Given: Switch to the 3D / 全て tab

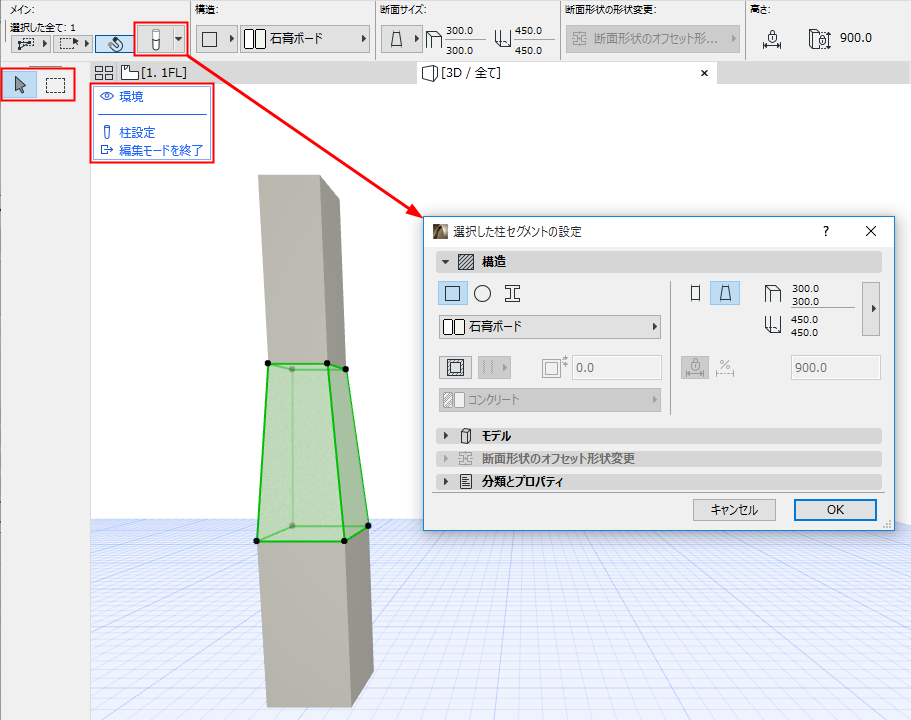Looking at the screenshot, I should coord(462,73).
